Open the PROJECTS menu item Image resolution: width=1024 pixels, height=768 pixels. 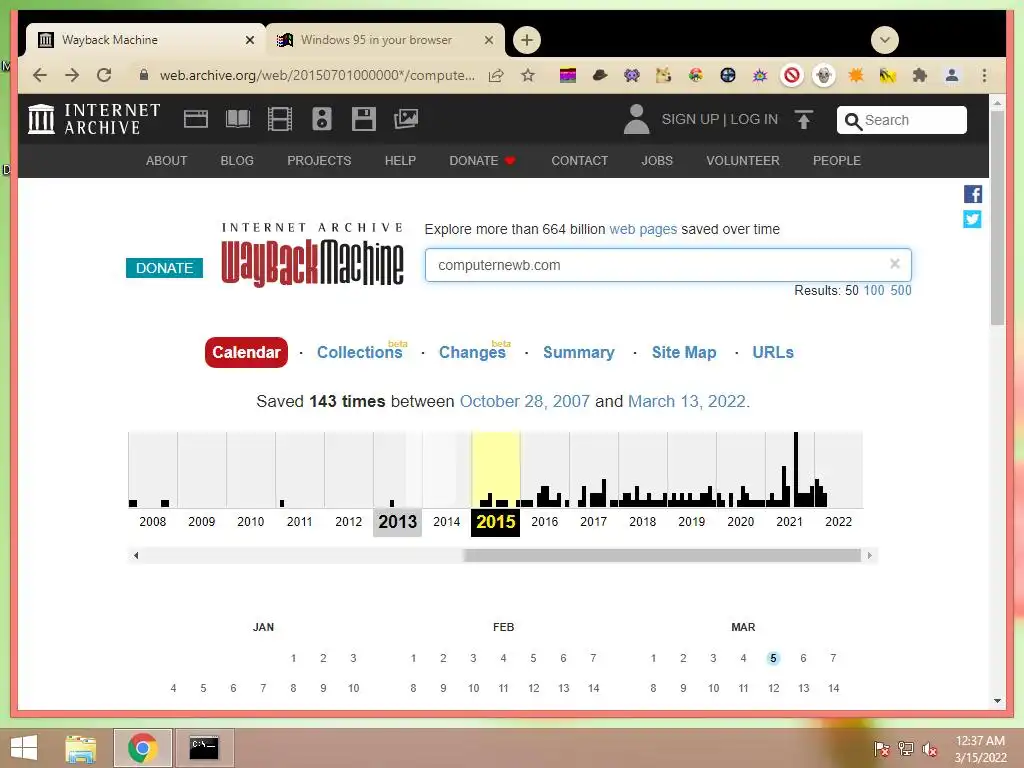click(x=319, y=161)
